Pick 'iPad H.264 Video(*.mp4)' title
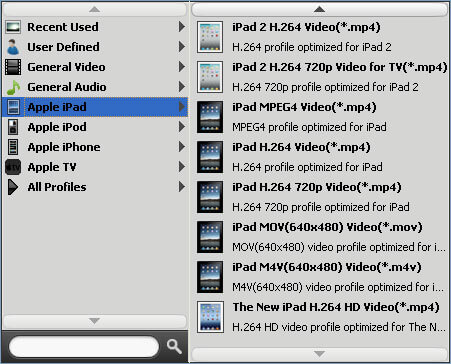Screen dimensions: 451x364 coord(301,147)
